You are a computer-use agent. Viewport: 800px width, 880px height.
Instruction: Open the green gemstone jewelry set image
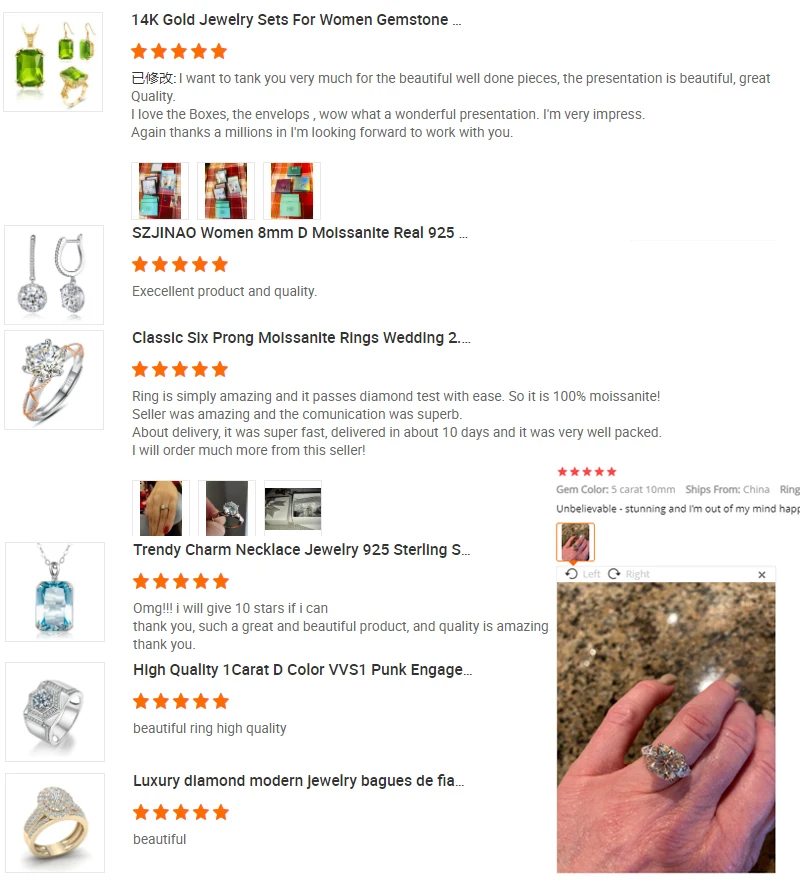[x=53, y=62]
